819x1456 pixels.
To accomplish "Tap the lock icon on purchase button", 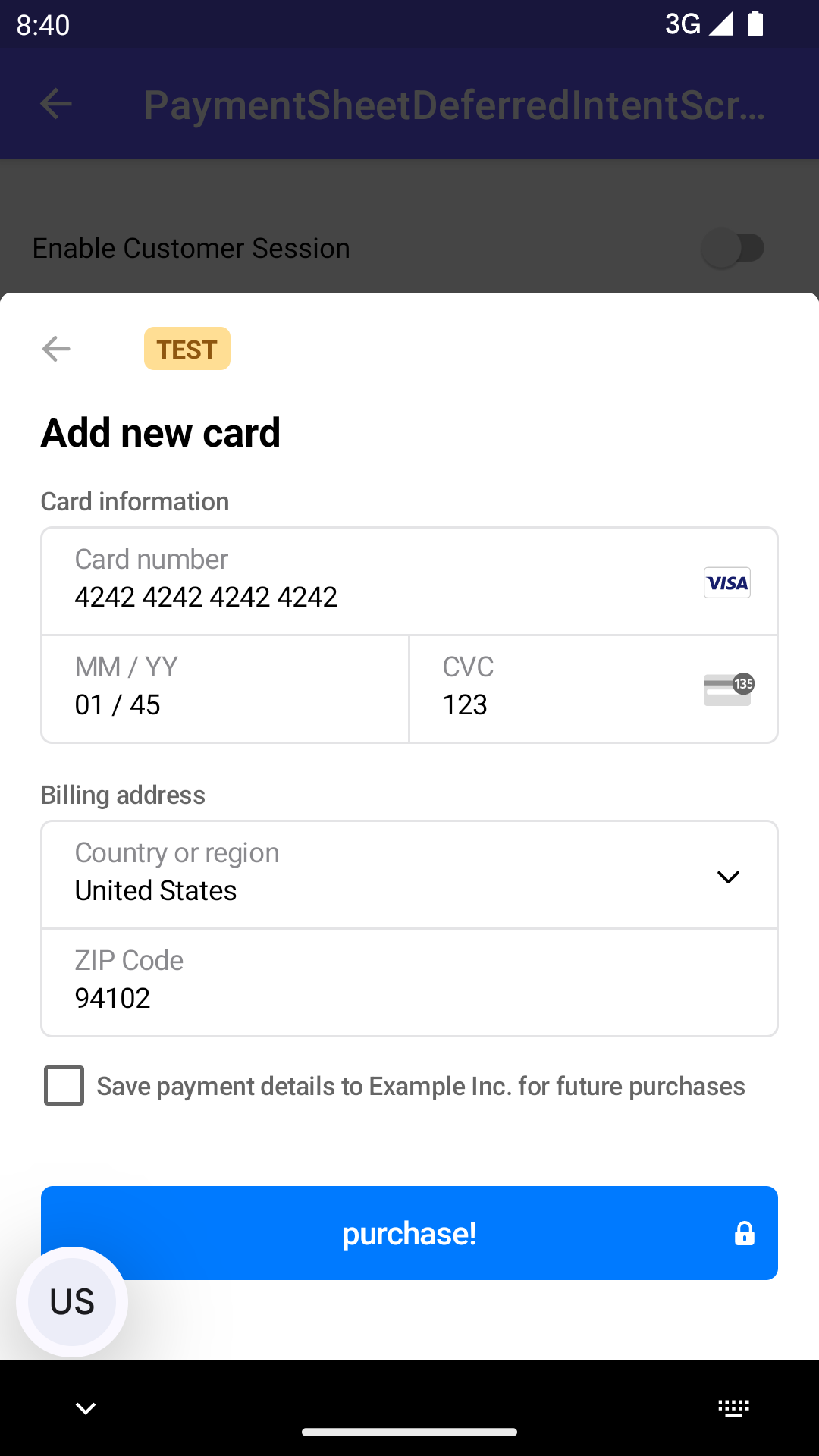I will (x=744, y=1234).
